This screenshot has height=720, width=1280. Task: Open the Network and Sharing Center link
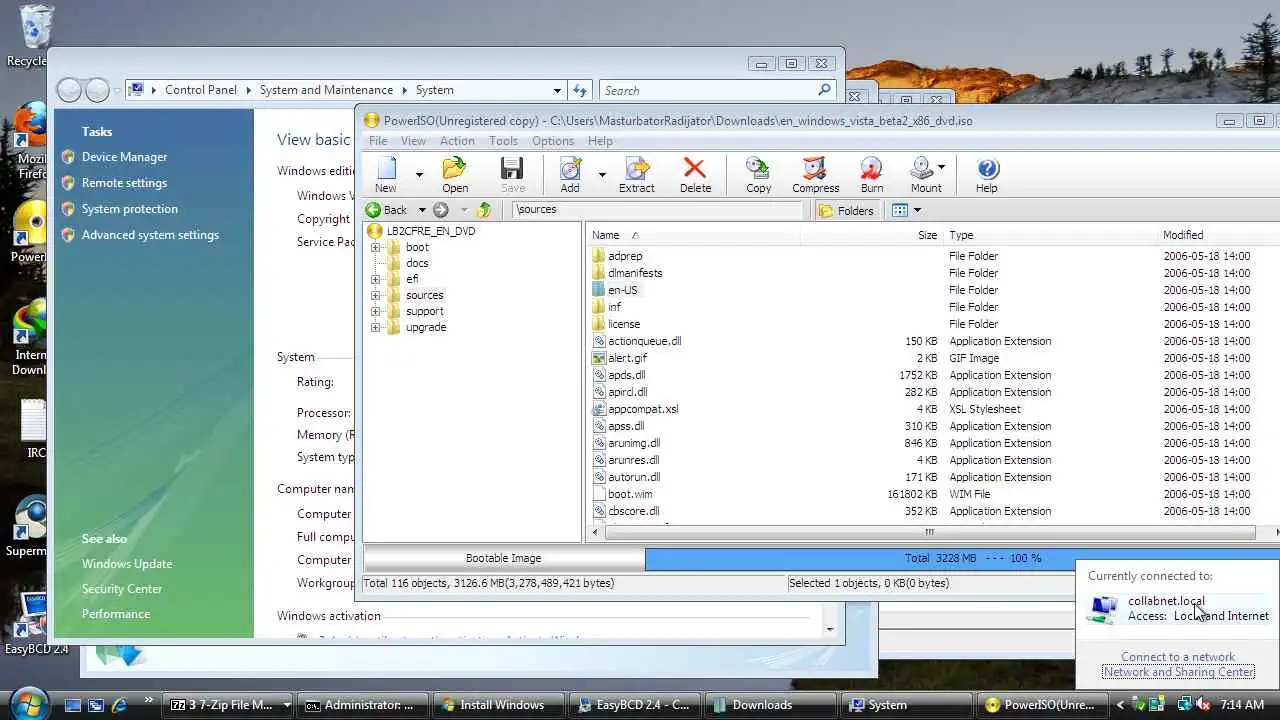click(1178, 672)
